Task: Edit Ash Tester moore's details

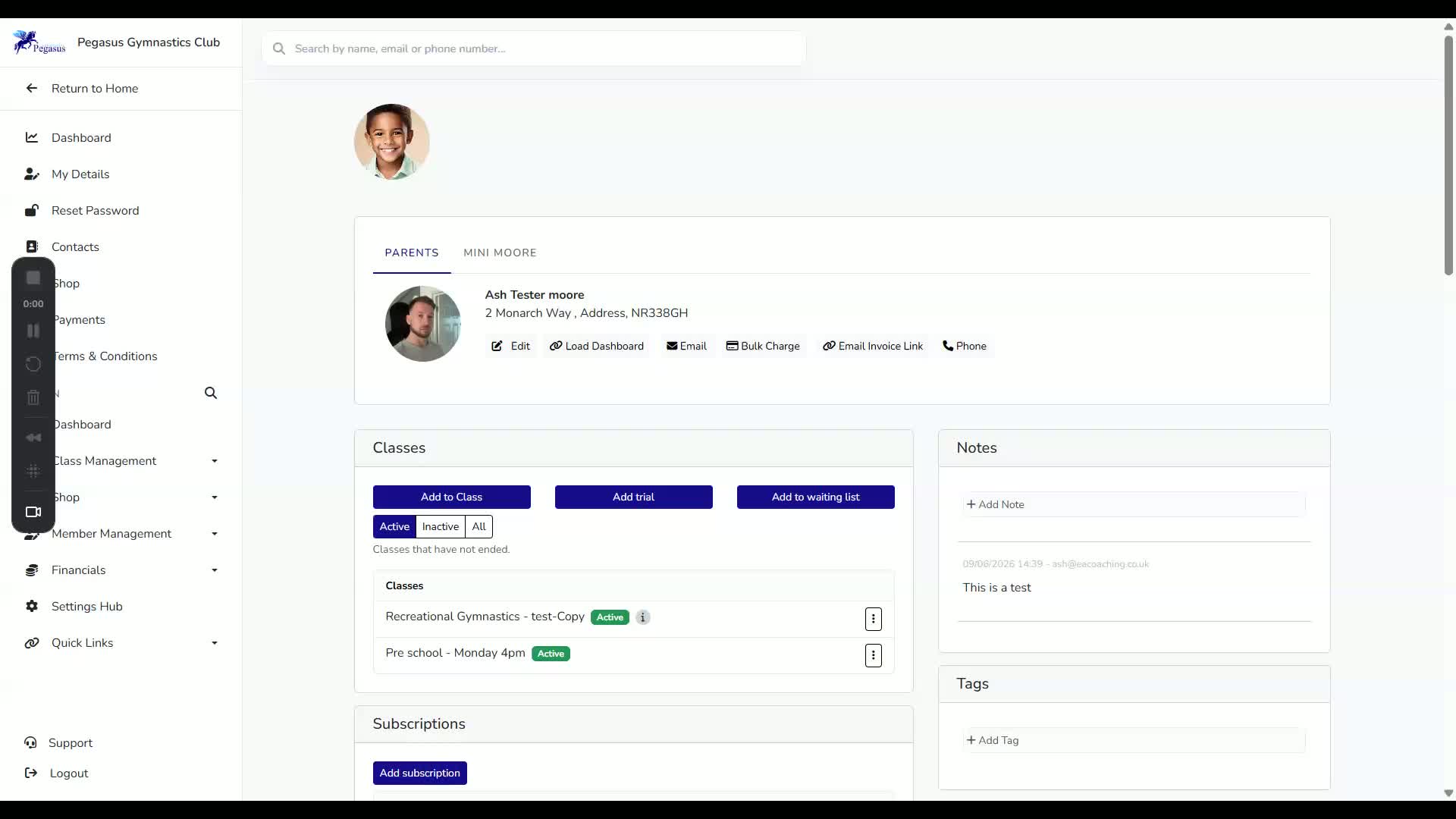Action: [511, 346]
